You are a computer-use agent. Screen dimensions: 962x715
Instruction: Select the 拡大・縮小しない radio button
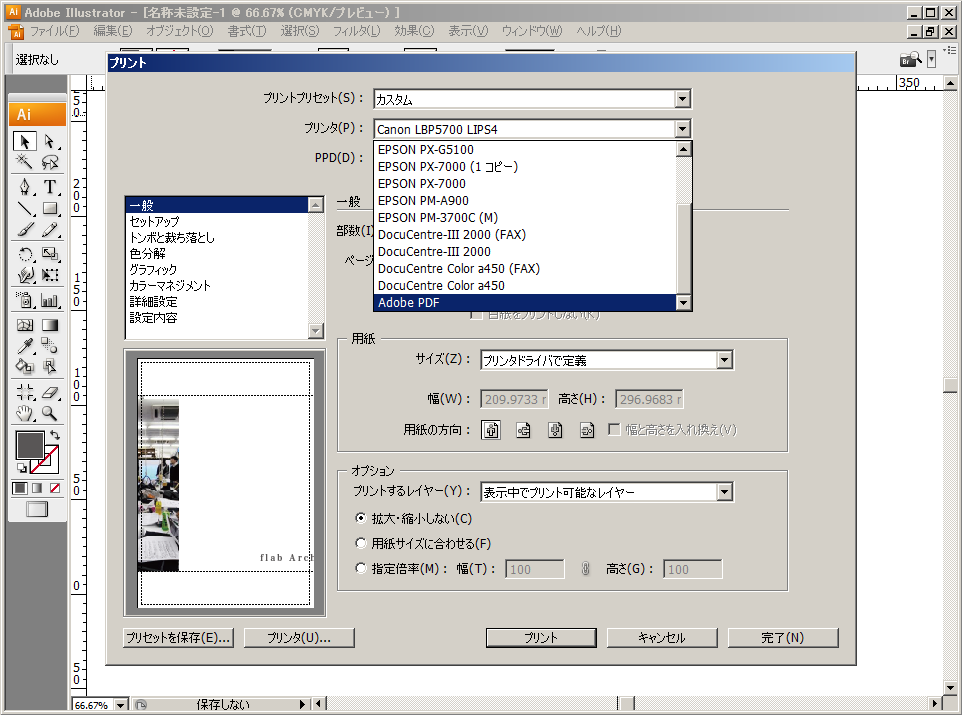[x=362, y=519]
